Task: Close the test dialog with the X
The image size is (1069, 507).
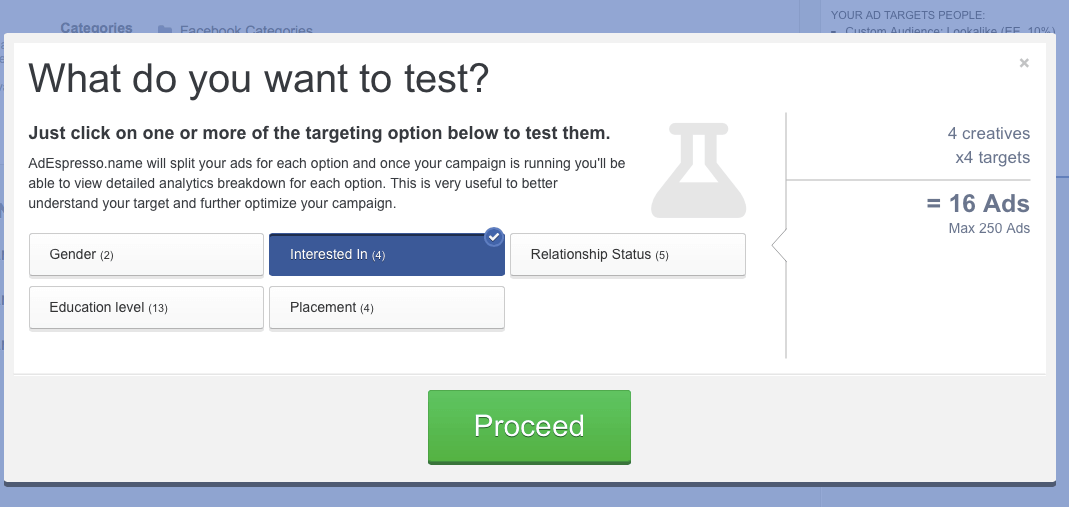Action: click(1024, 63)
